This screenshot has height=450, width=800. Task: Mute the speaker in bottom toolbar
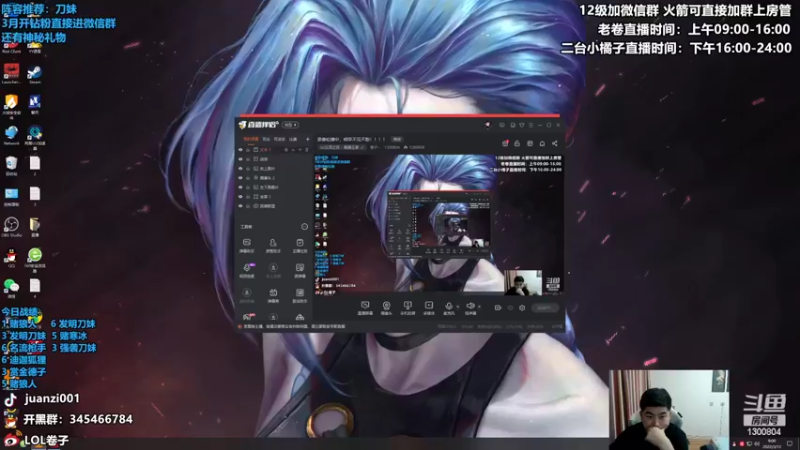[470, 307]
